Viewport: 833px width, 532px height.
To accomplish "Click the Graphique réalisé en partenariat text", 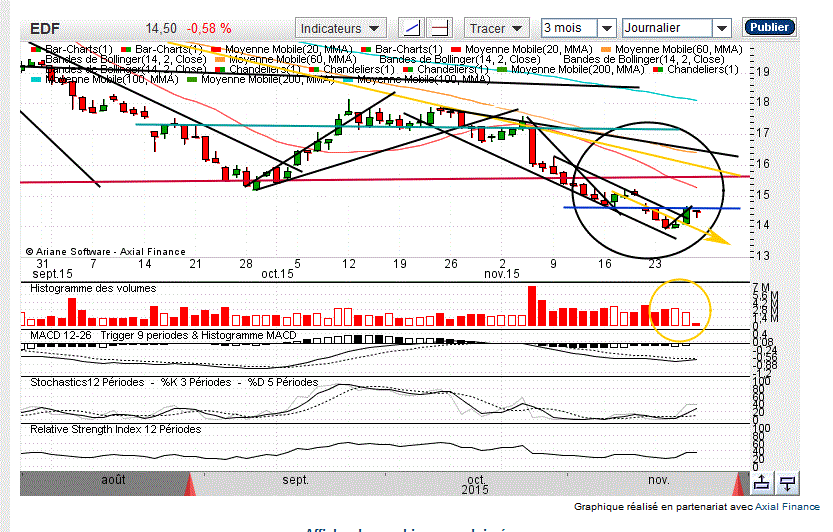I will pyautogui.click(x=664, y=507).
